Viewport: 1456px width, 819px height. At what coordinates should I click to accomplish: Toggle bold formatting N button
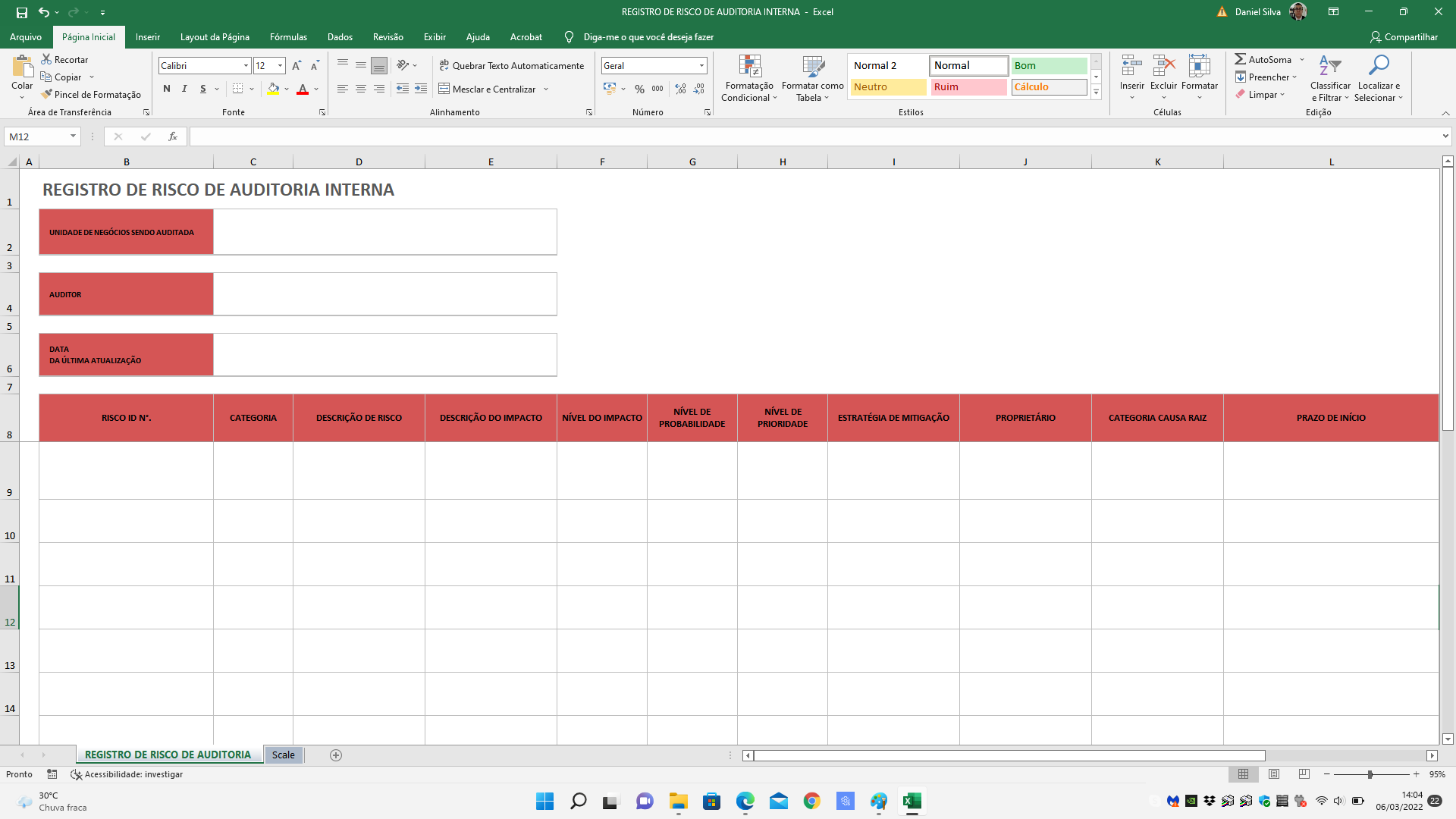click(167, 89)
